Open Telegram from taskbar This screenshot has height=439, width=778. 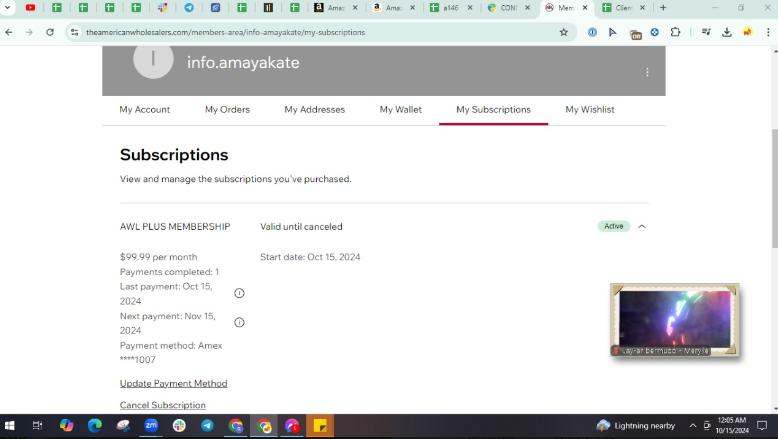(x=207, y=426)
